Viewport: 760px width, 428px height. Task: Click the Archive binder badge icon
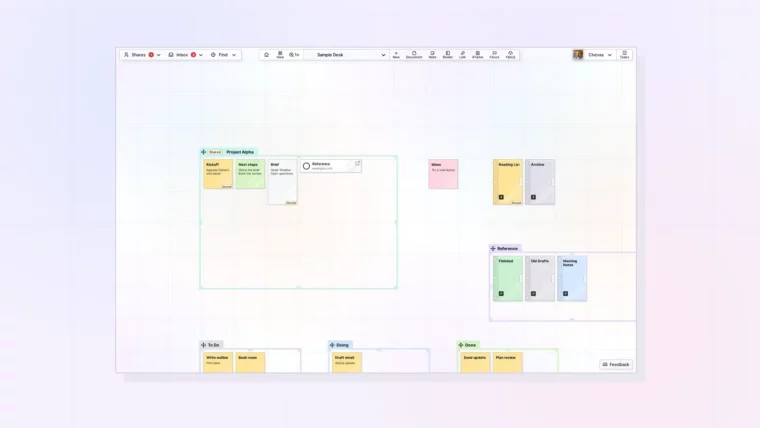pos(533,197)
